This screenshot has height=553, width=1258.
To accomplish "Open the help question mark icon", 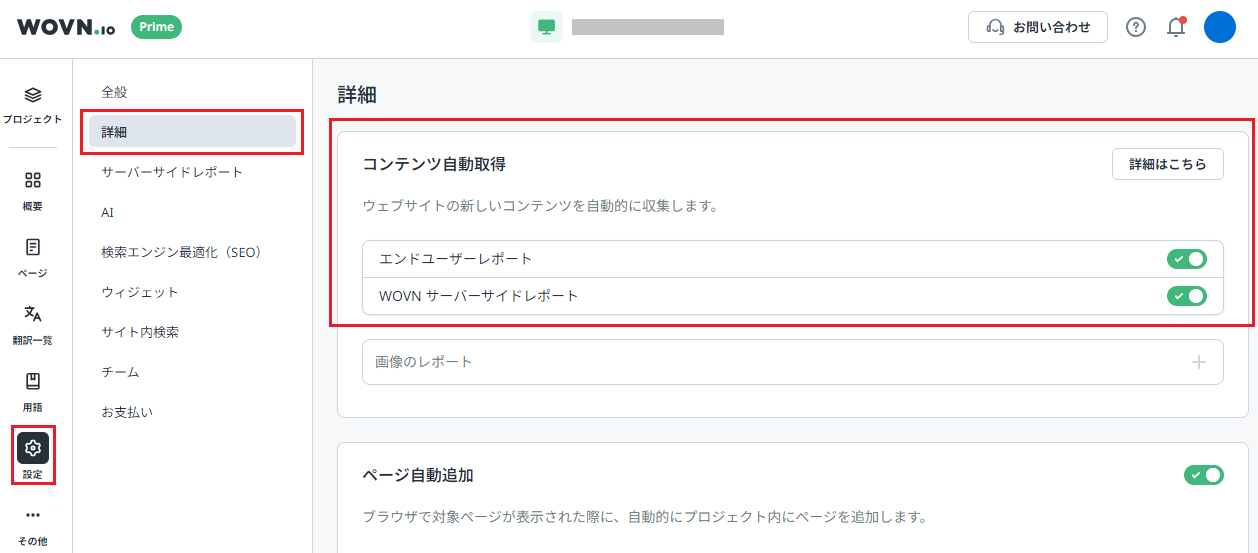I will click(1136, 27).
